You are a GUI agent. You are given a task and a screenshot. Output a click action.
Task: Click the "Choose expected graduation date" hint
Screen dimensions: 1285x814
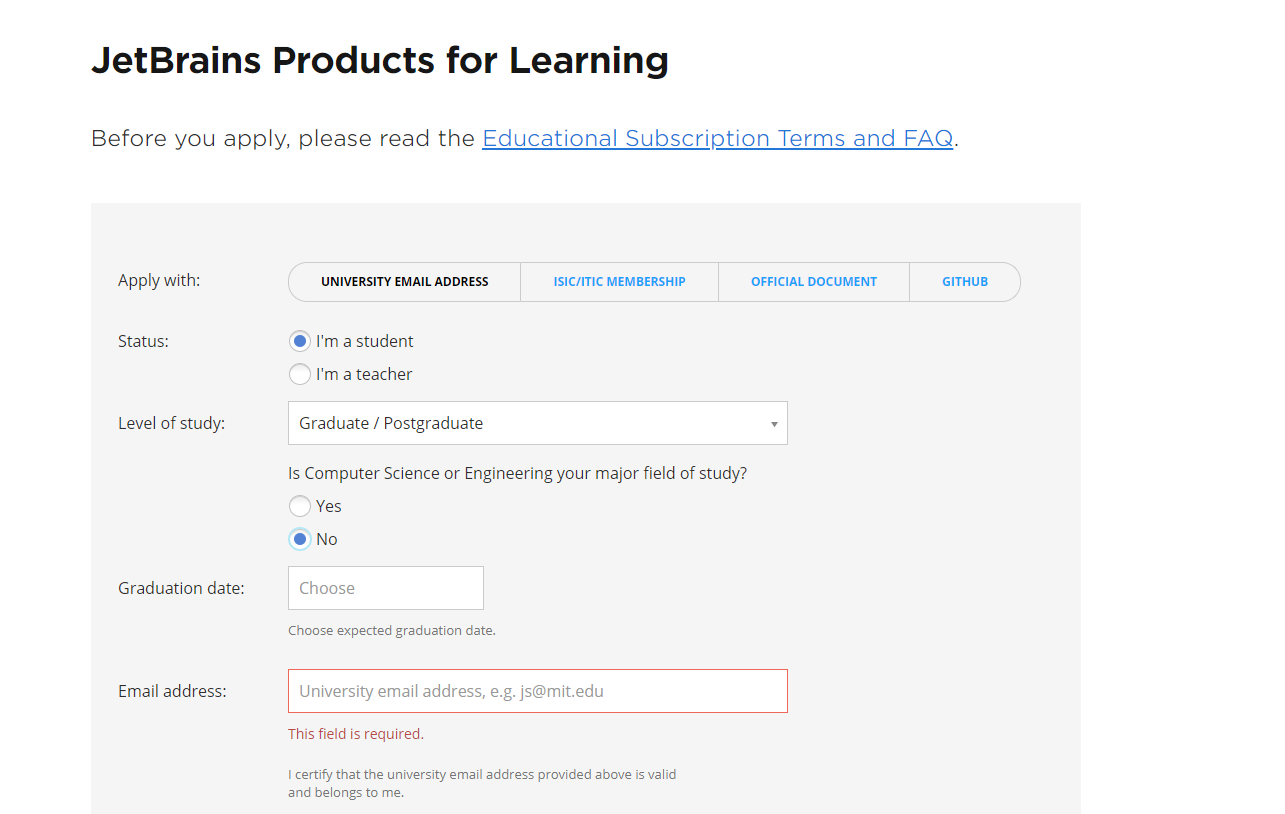pyautogui.click(x=392, y=631)
